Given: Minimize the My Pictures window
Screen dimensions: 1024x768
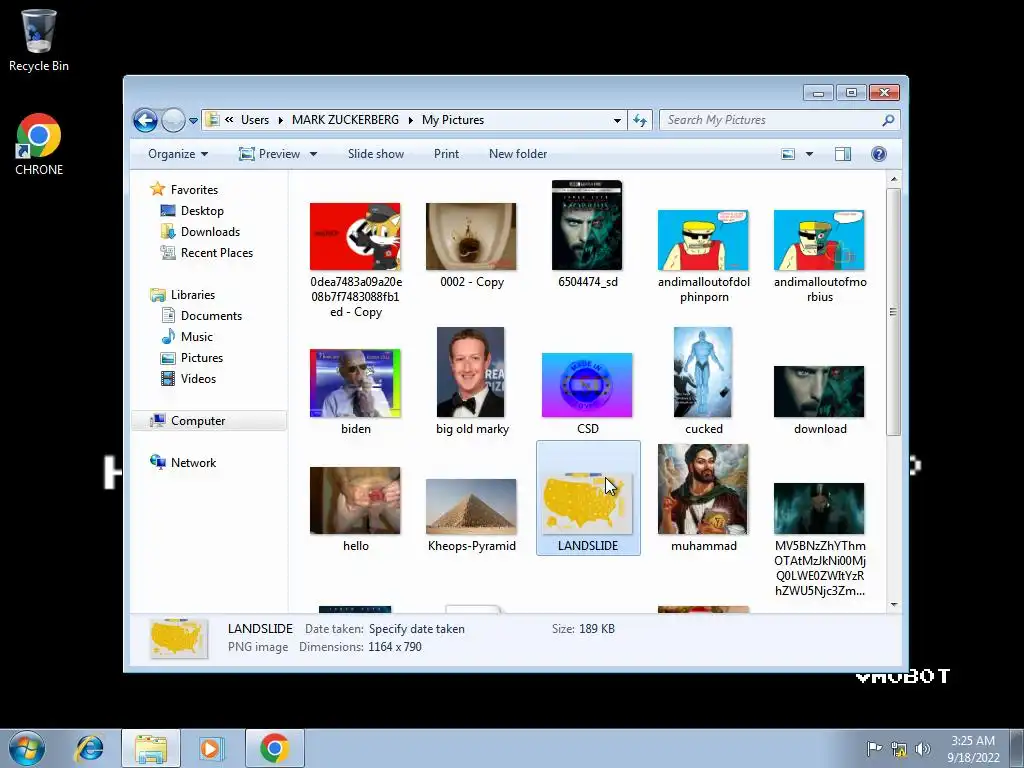Looking at the screenshot, I should [818, 93].
